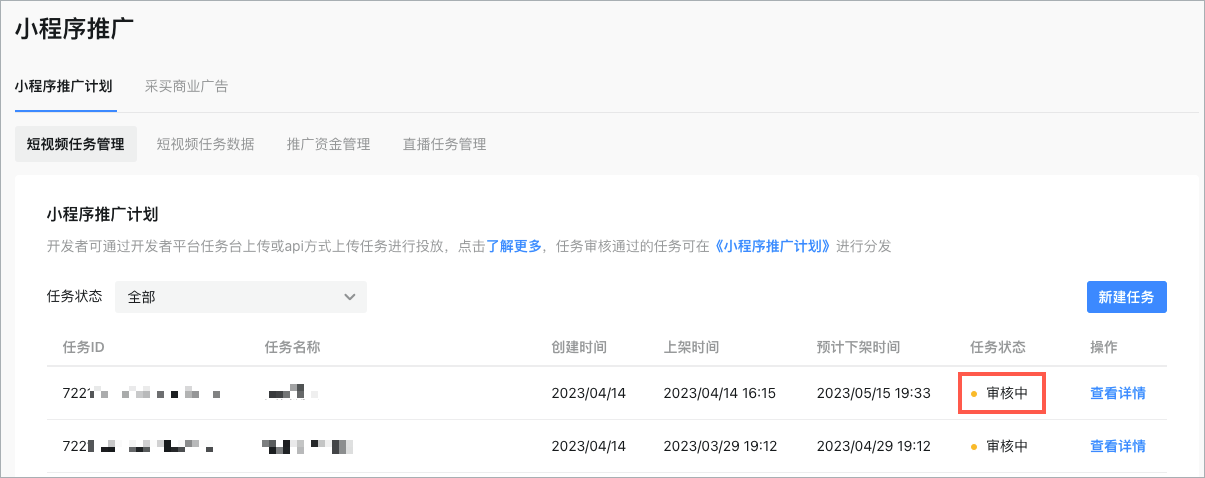The height and width of the screenshot is (478, 1205).
Task: Switch to the 直播任务管理 sub-tab
Action: pyautogui.click(x=444, y=144)
